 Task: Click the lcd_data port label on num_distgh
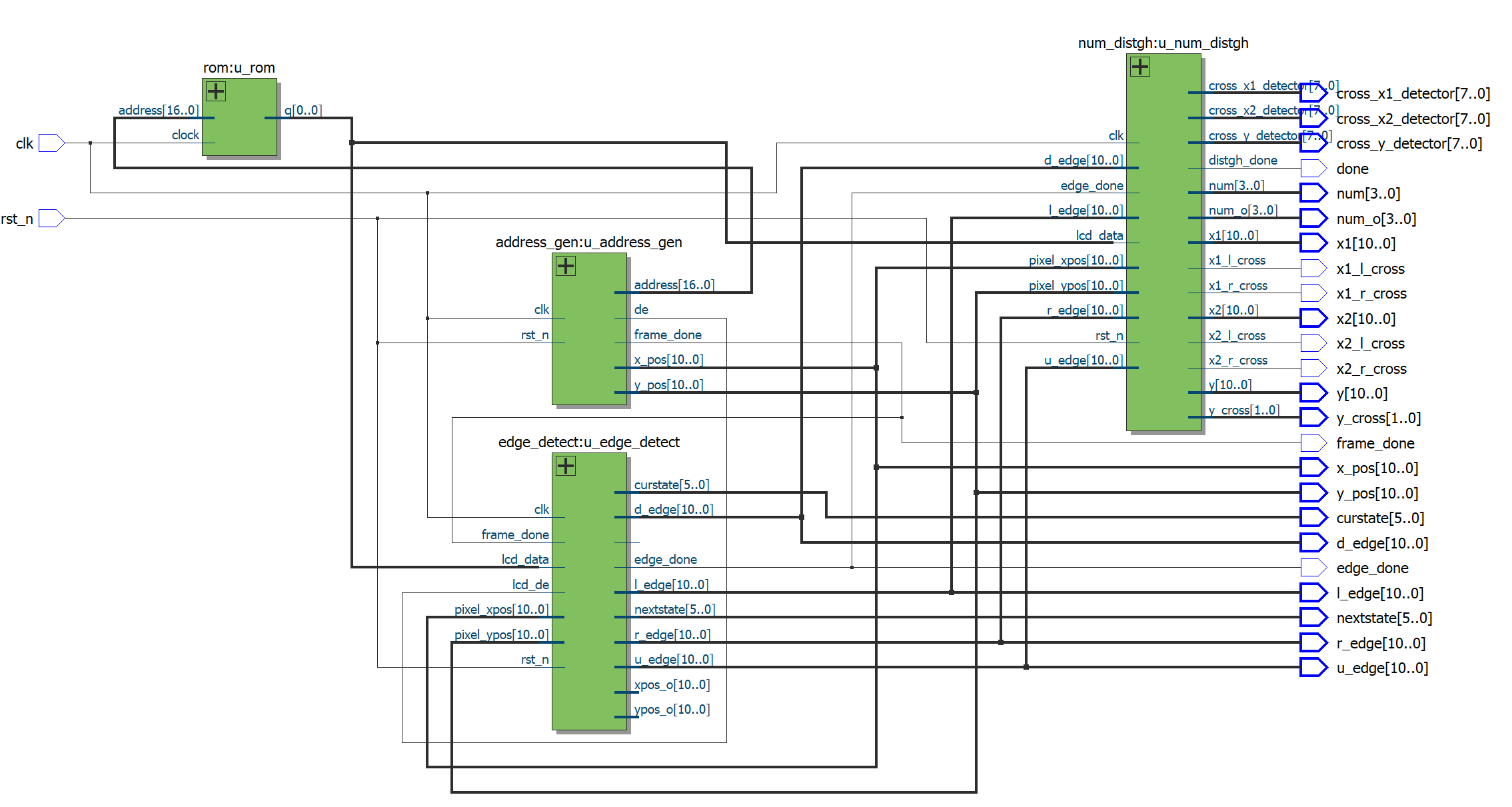[x=1099, y=235]
